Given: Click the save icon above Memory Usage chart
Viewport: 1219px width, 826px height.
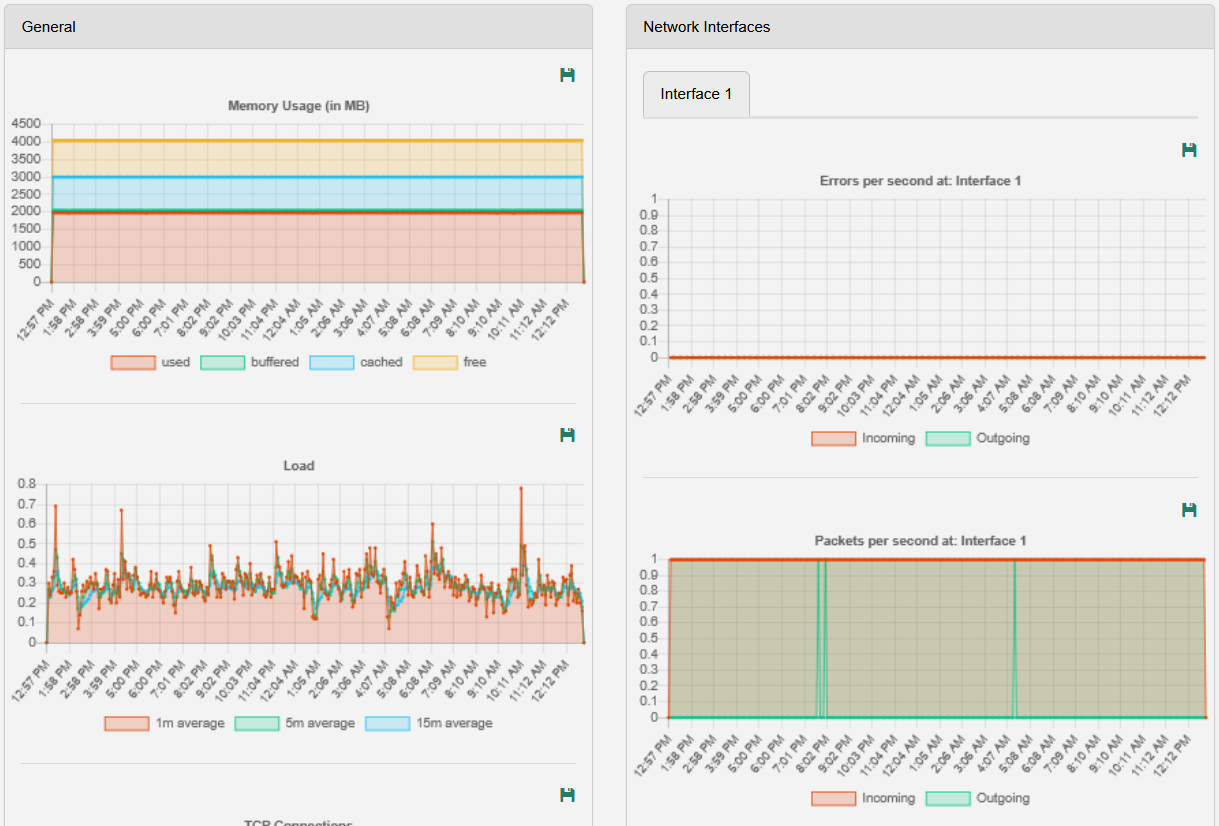Looking at the screenshot, I should 567,75.
